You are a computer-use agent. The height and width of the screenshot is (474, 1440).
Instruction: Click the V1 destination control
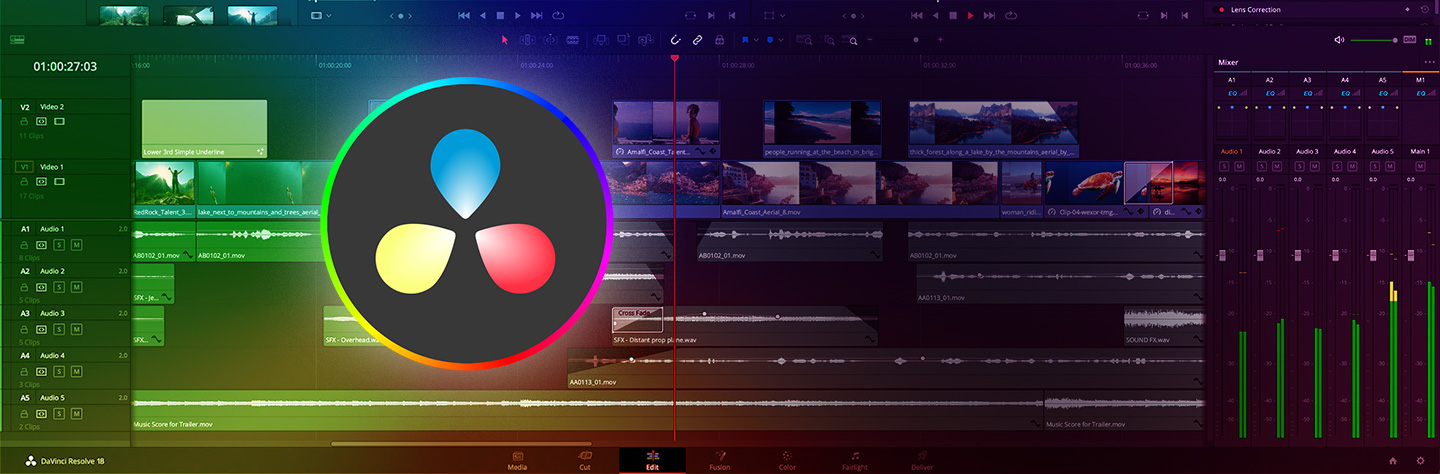[x=23, y=167]
